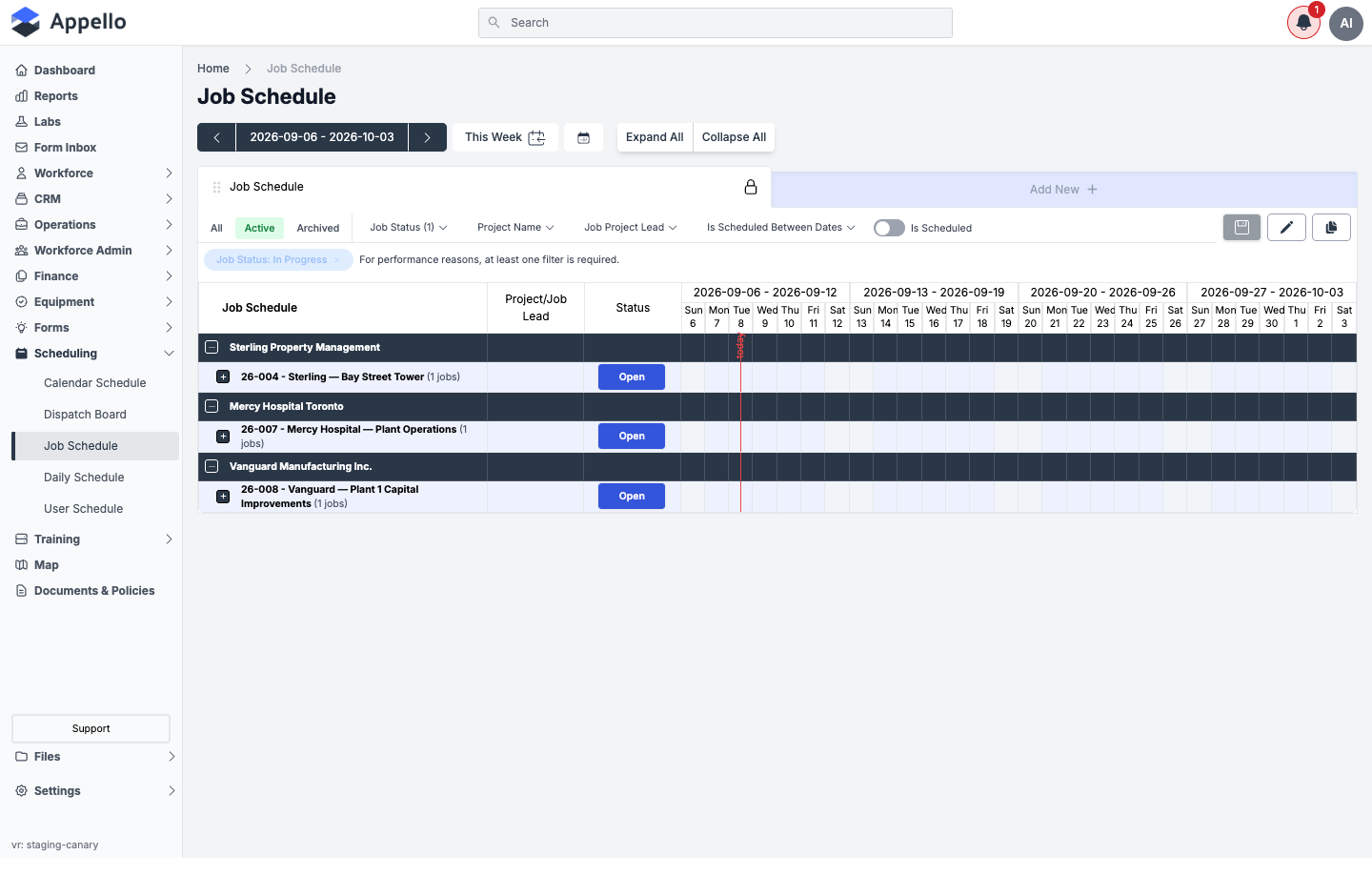Open the calendar date picker icon

(x=584, y=137)
